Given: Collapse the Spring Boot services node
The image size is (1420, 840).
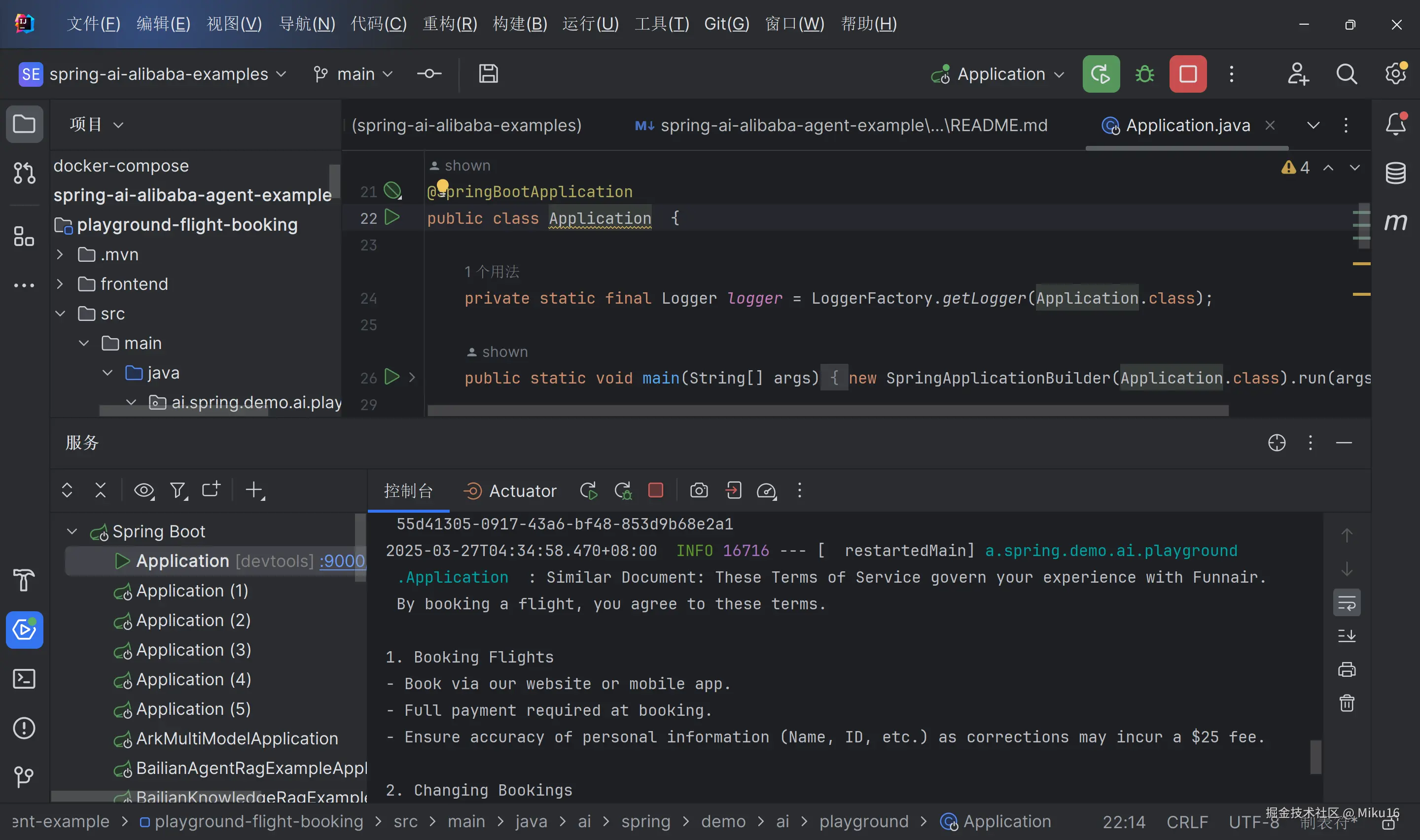Looking at the screenshot, I should [x=72, y=531].
